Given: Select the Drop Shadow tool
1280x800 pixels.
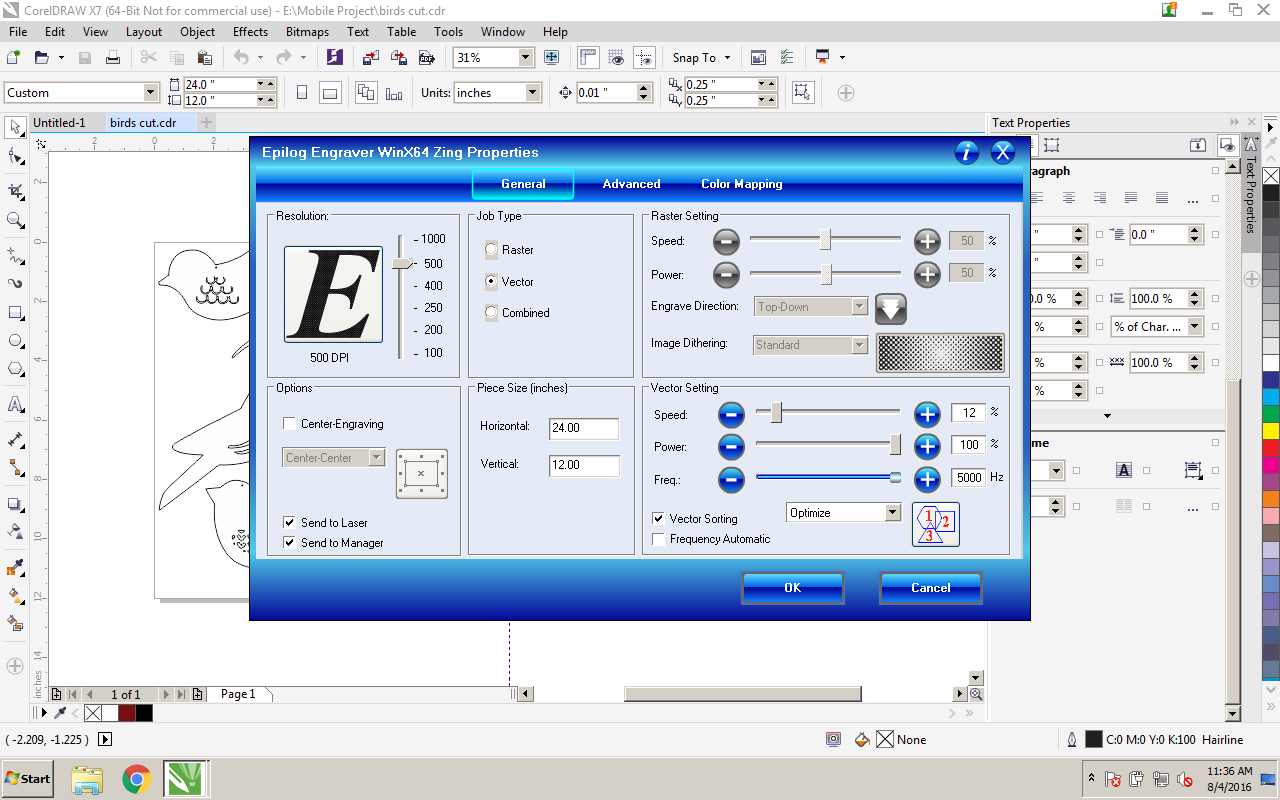Looking at the screenshot, I should [x=15, y=504].
